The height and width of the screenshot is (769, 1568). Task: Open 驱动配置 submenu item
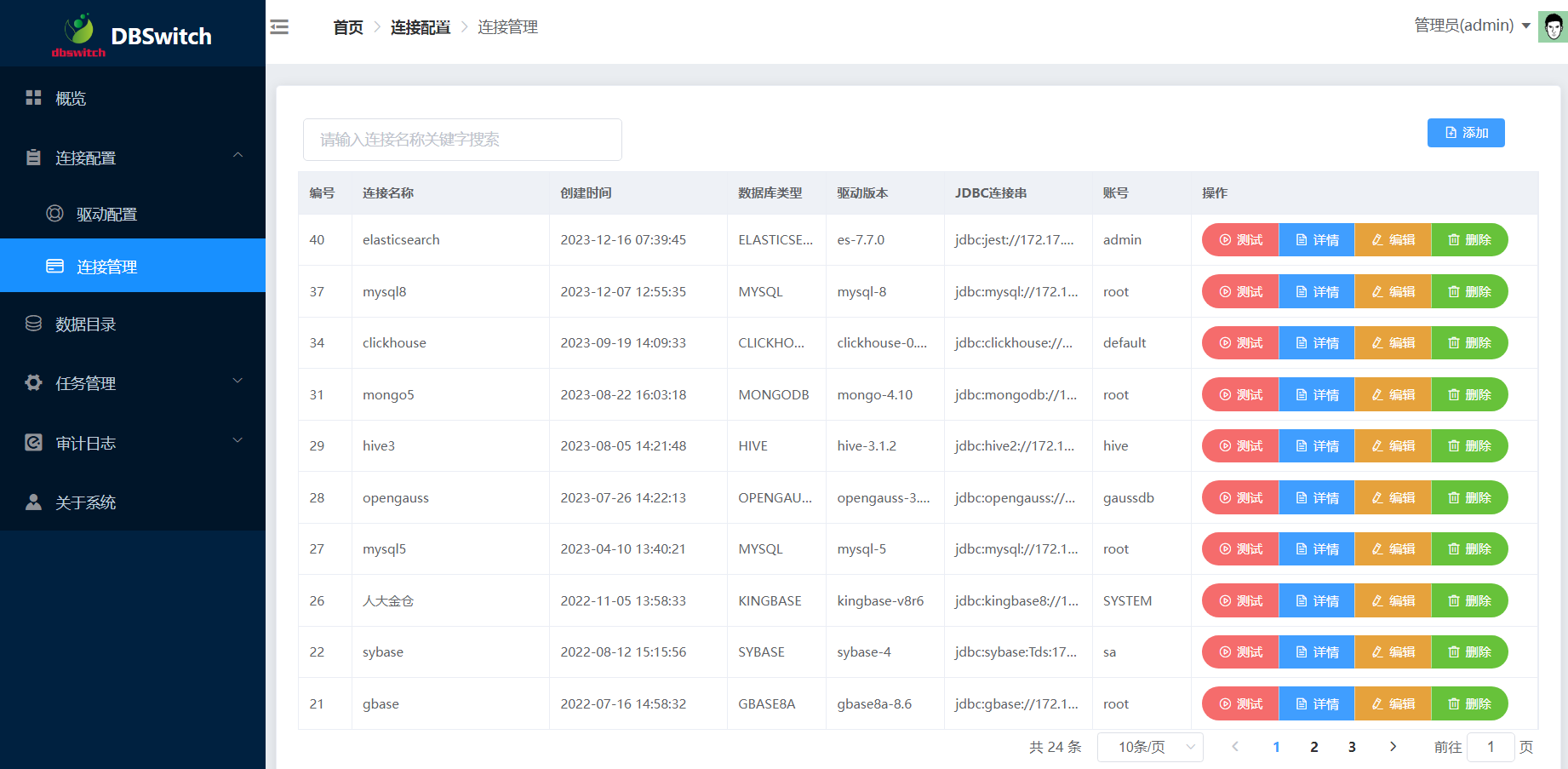tap(106, 215)
